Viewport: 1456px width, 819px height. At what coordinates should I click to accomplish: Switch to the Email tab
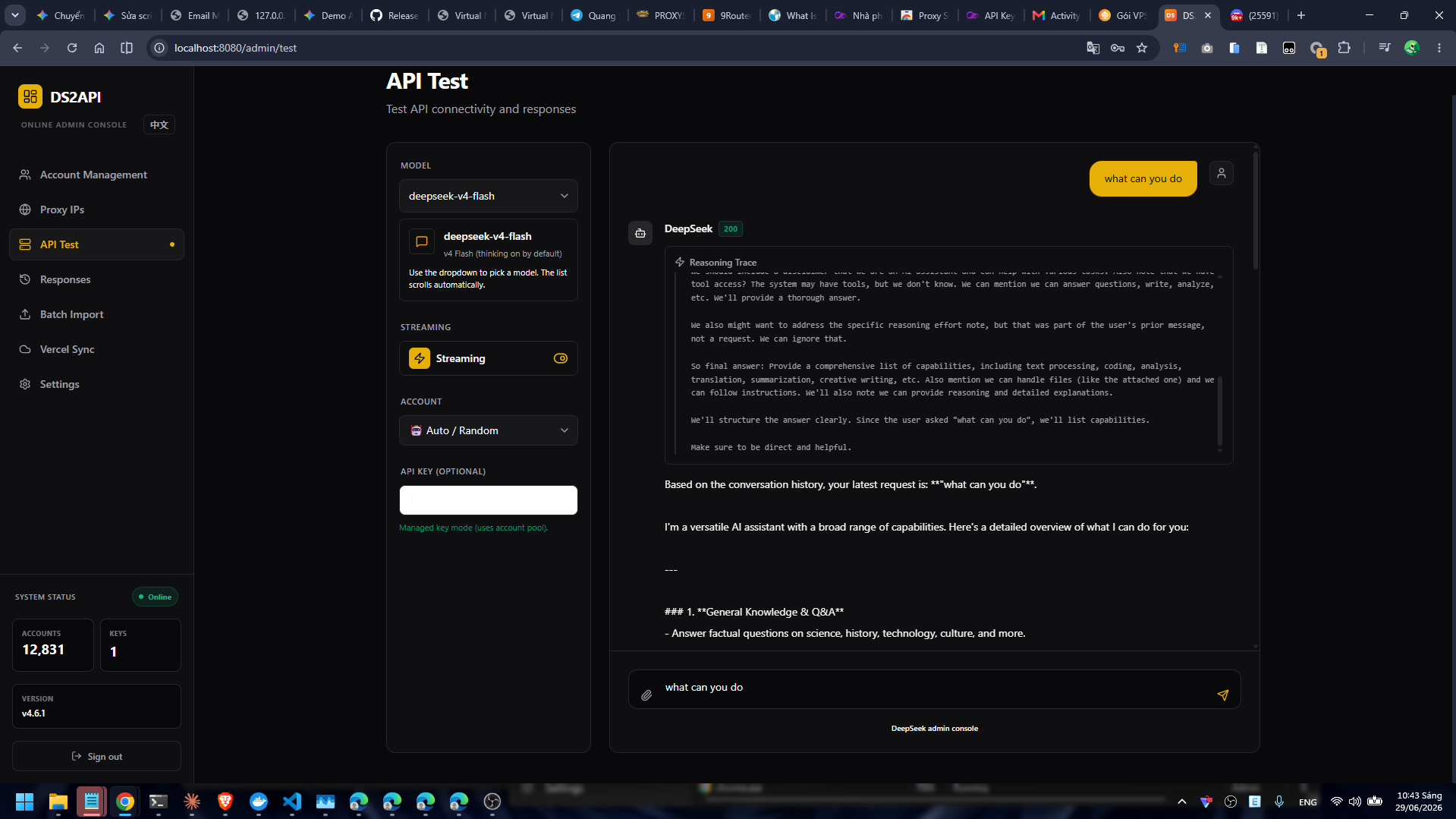[195, 15]
